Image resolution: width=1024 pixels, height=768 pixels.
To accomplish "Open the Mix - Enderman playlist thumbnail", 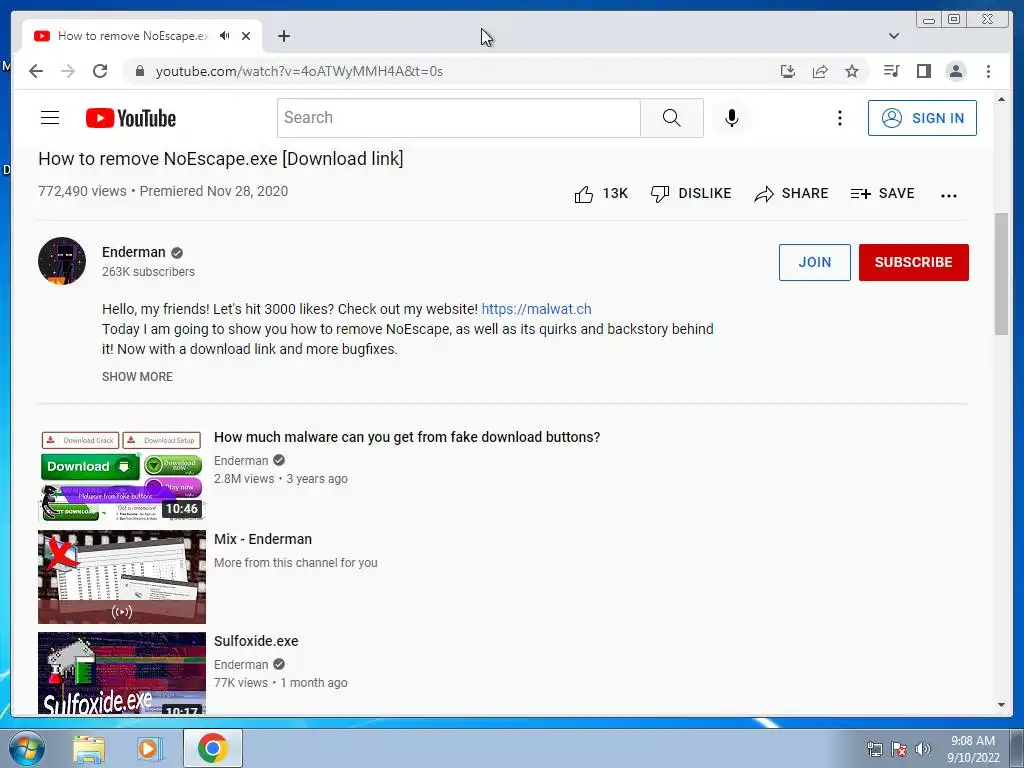I will (x=121, y=577).
